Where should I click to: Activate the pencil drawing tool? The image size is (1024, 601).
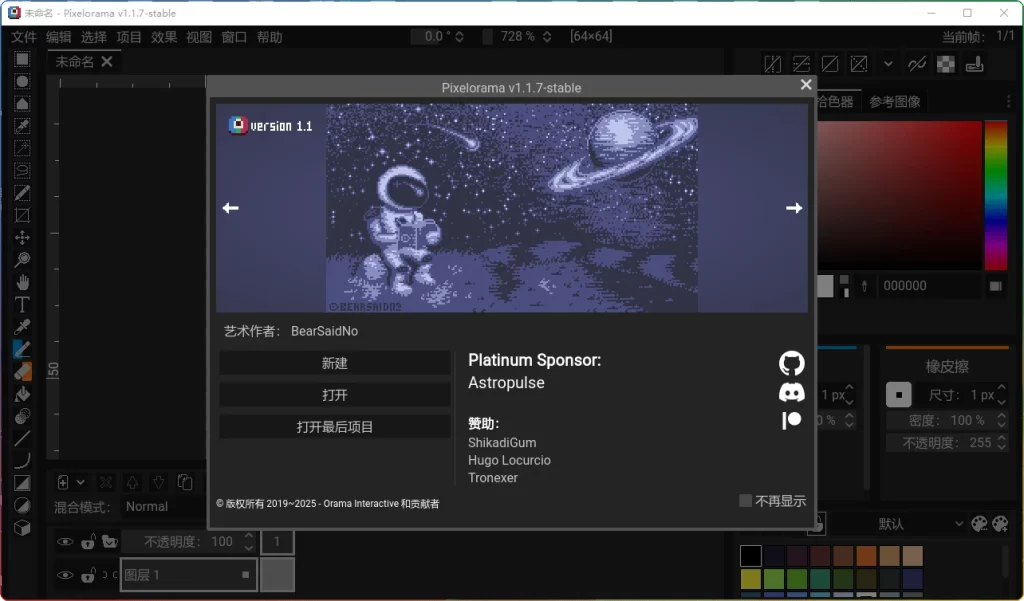pyautogui.click(x=22, y=348)
